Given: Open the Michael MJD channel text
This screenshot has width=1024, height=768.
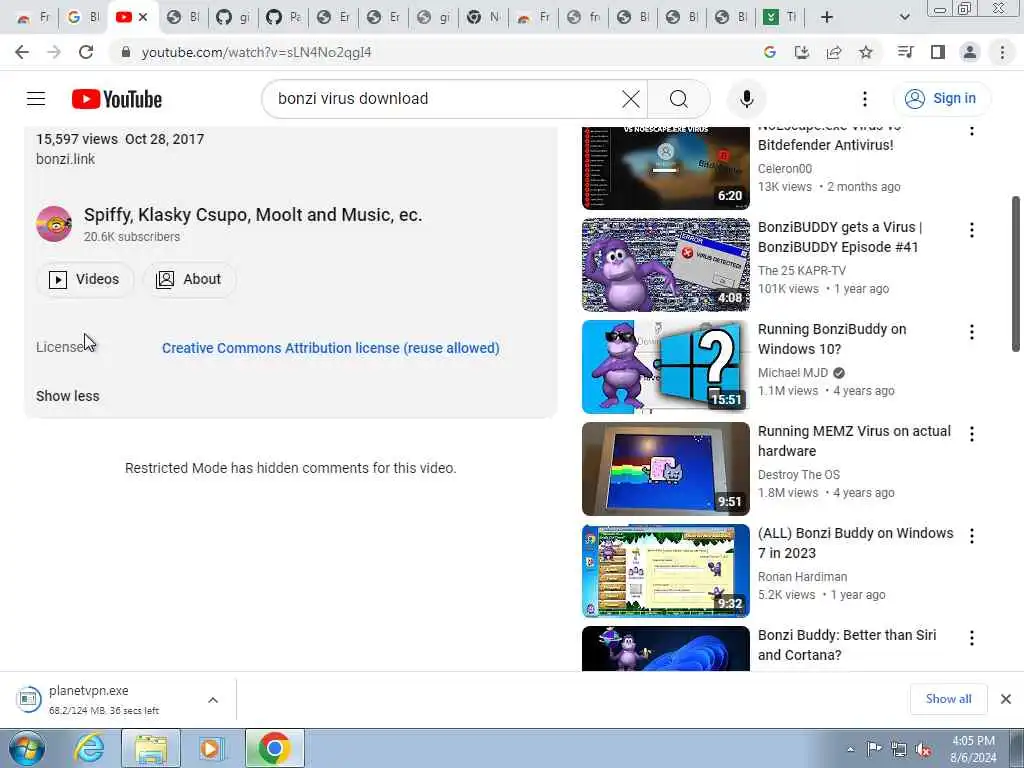Looking at the screenshot, I should (x=793, y=373).
